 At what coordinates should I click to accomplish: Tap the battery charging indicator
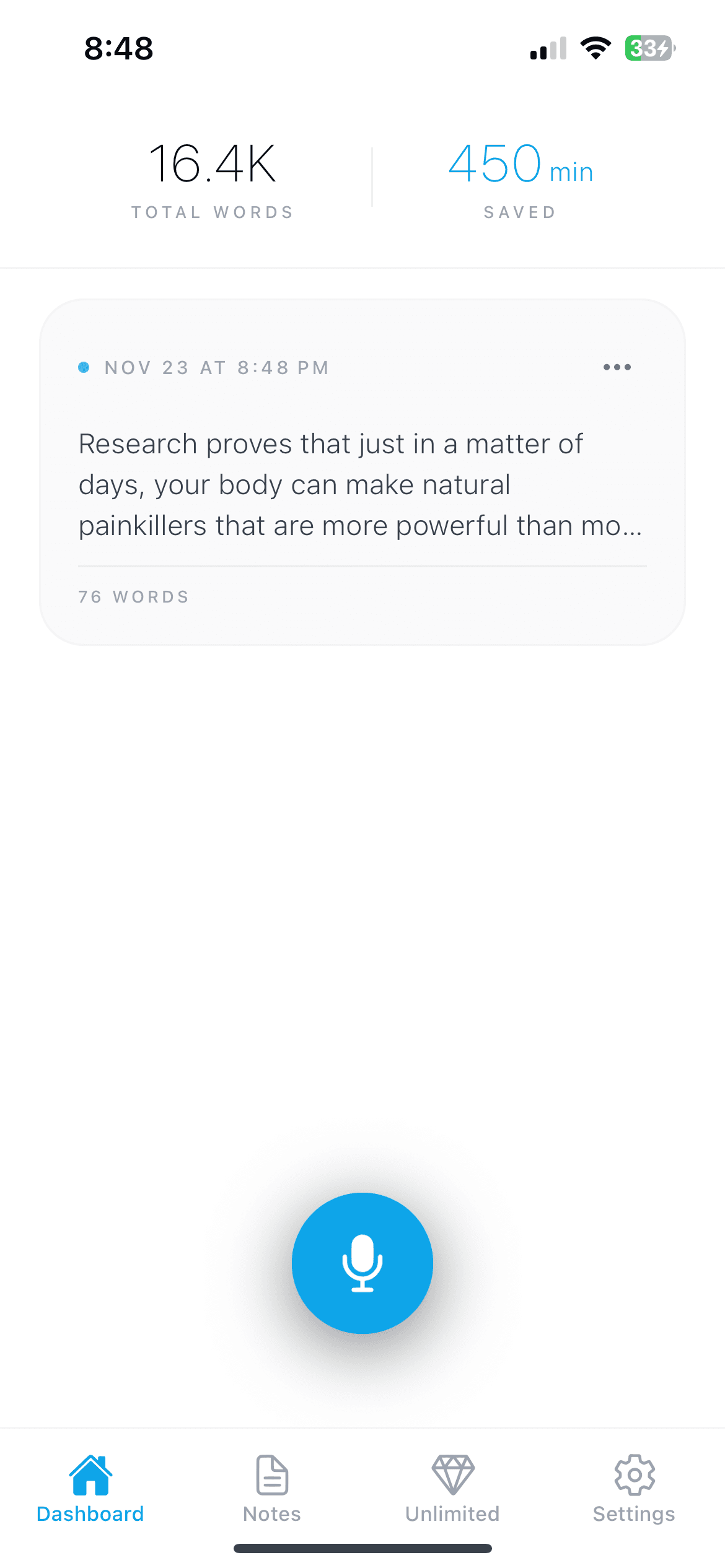pyautogui.click(x=650, y=48)
